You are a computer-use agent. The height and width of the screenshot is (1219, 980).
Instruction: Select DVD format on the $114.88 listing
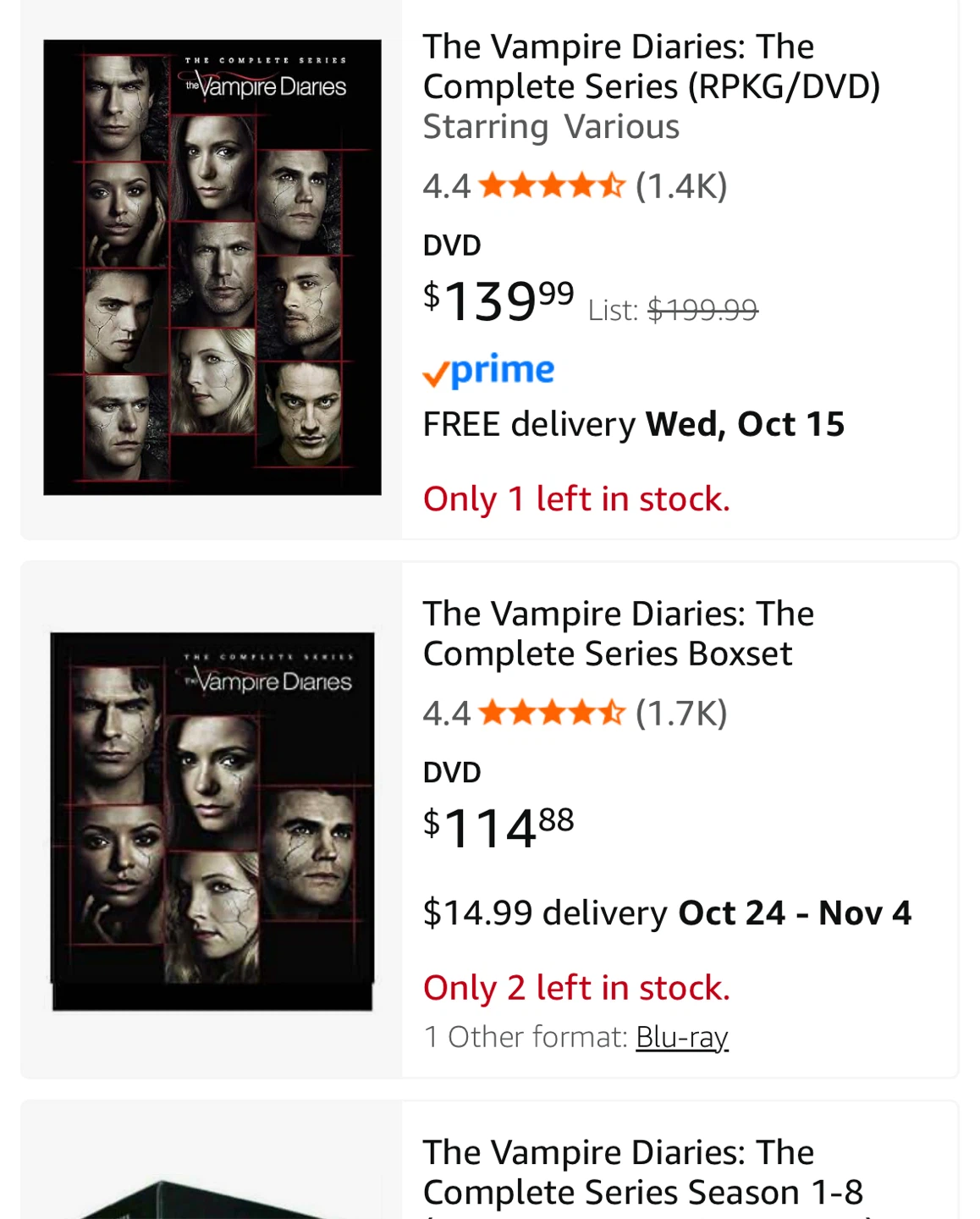tap(452, 772)
